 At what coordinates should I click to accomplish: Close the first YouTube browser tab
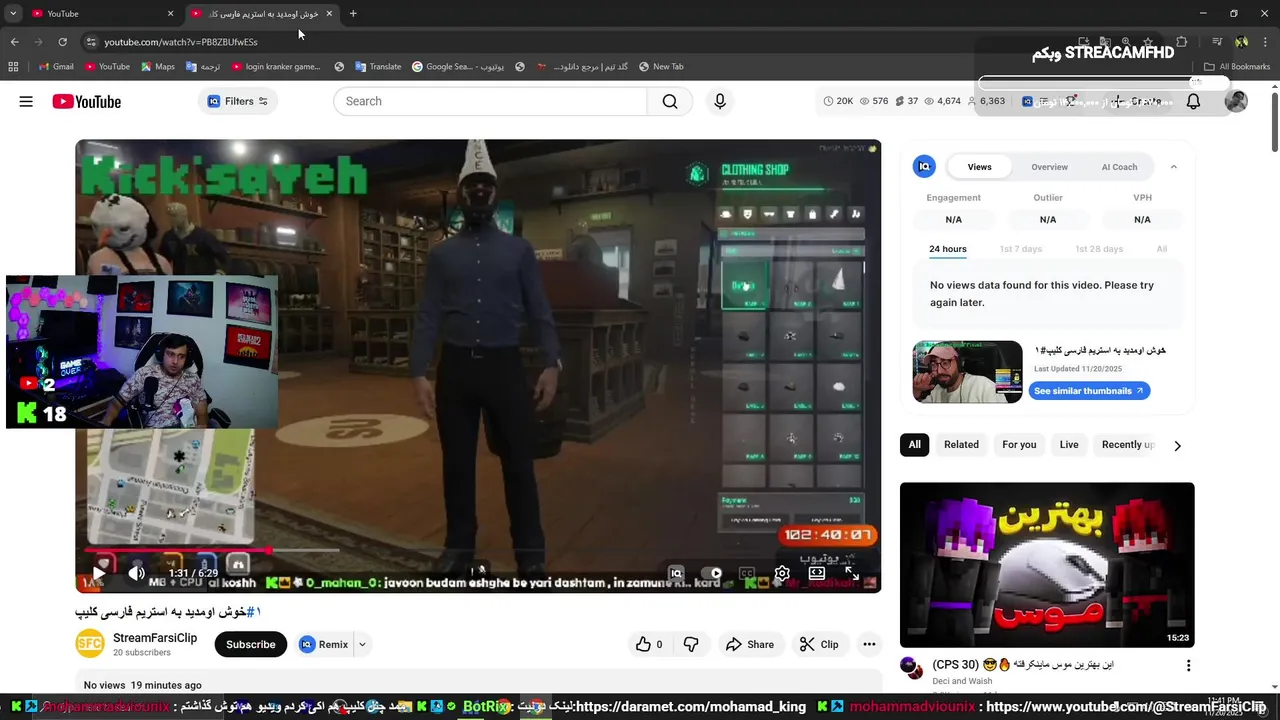(x=170, y=13)
